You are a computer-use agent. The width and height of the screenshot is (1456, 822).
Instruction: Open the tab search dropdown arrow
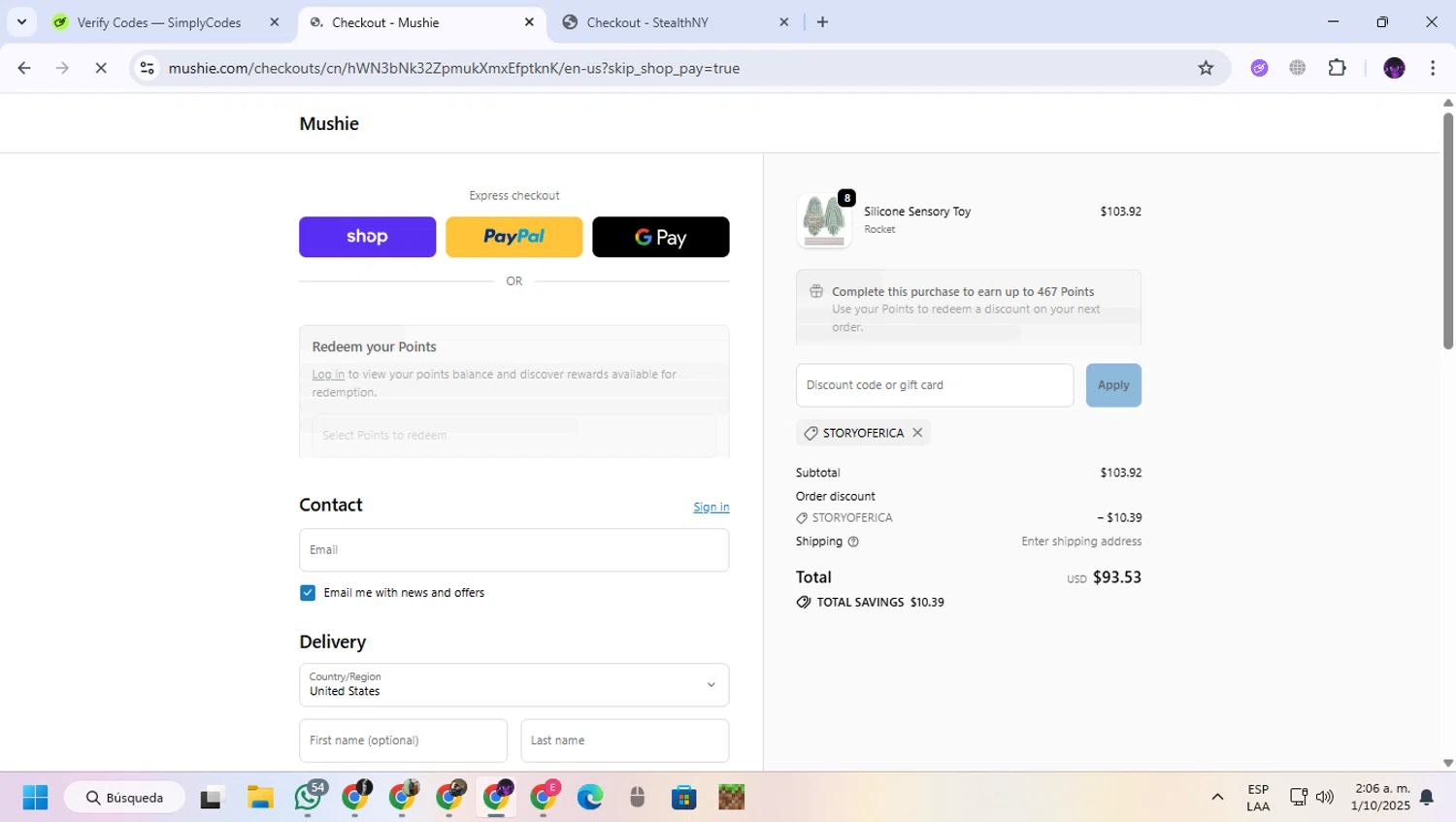click(x=21, y=21)
